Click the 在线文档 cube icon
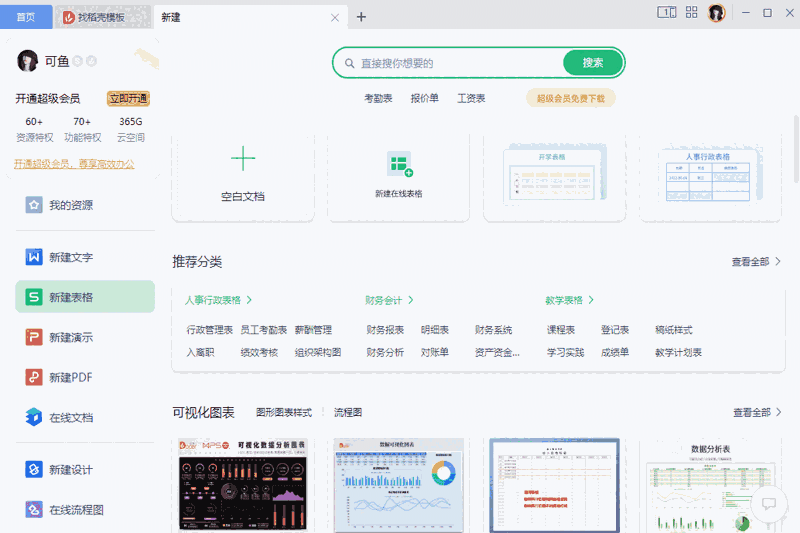This screenshot has width=800, height=533. pos(34,417)
